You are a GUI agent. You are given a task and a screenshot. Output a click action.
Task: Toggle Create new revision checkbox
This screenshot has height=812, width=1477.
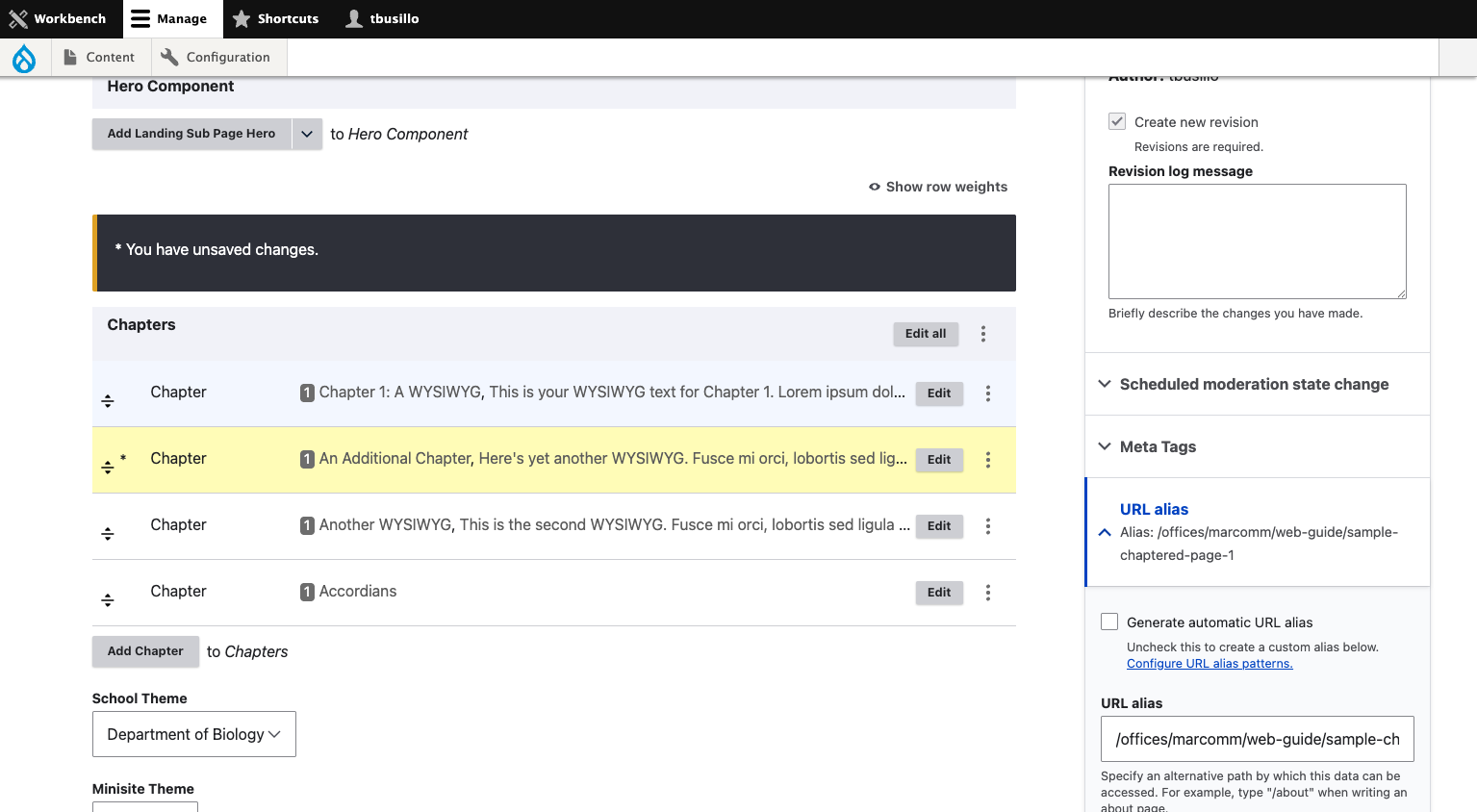coord(1117,121)
